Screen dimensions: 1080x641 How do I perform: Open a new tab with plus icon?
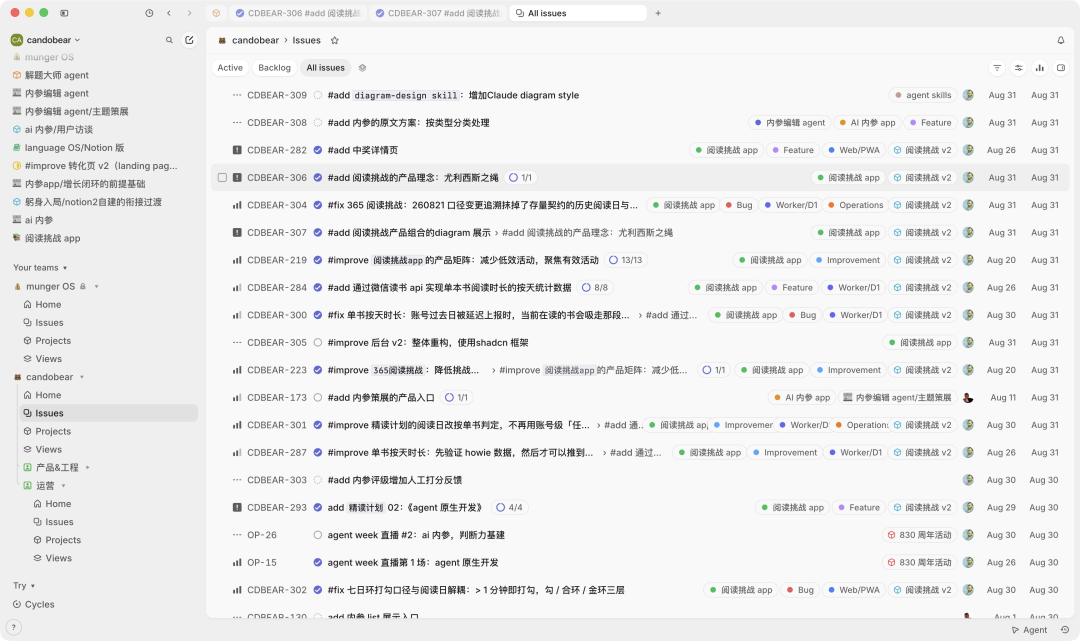tap(658, 13)
